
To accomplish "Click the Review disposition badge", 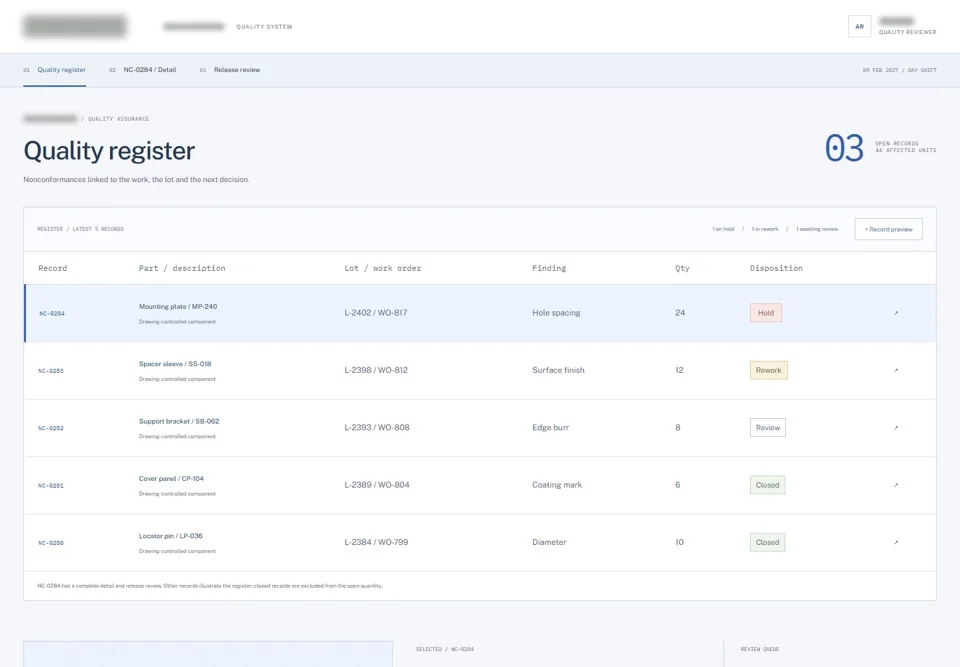I will pos(768,428).
